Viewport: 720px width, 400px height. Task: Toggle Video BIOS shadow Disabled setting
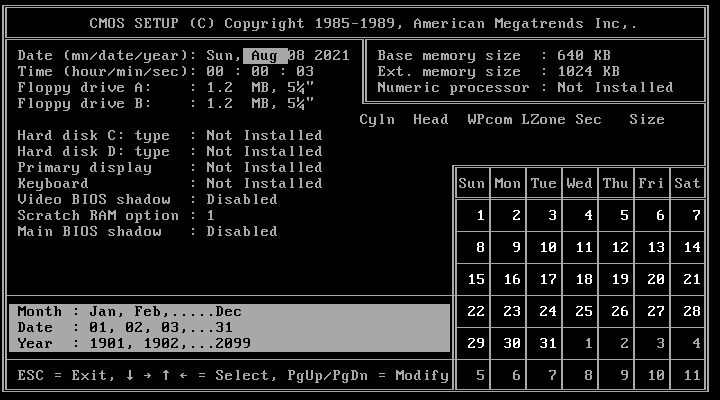(242, 200)
